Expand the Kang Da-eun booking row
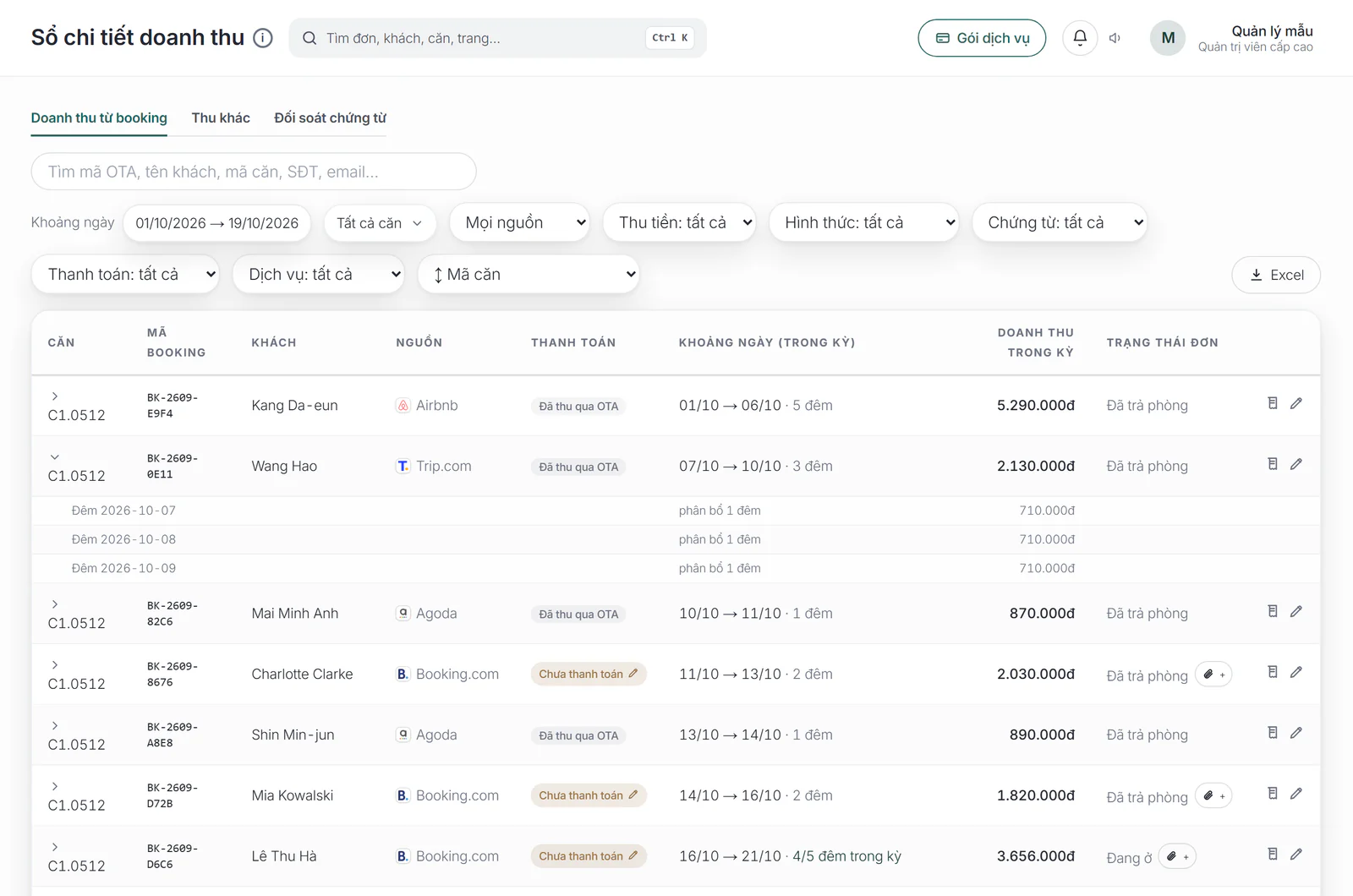Image resolution: width=1353 pixels, height=896 pixels. click(55, 396)
